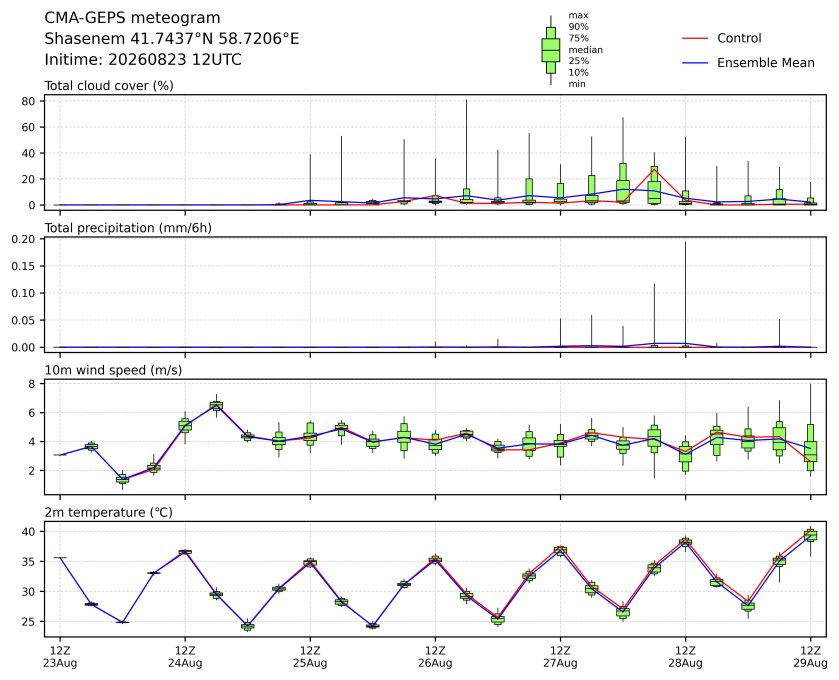The height and width of the screenshot is (680, 839).
Task: Click the '8' tick on wind speed axis
Action: coord(32,384)
